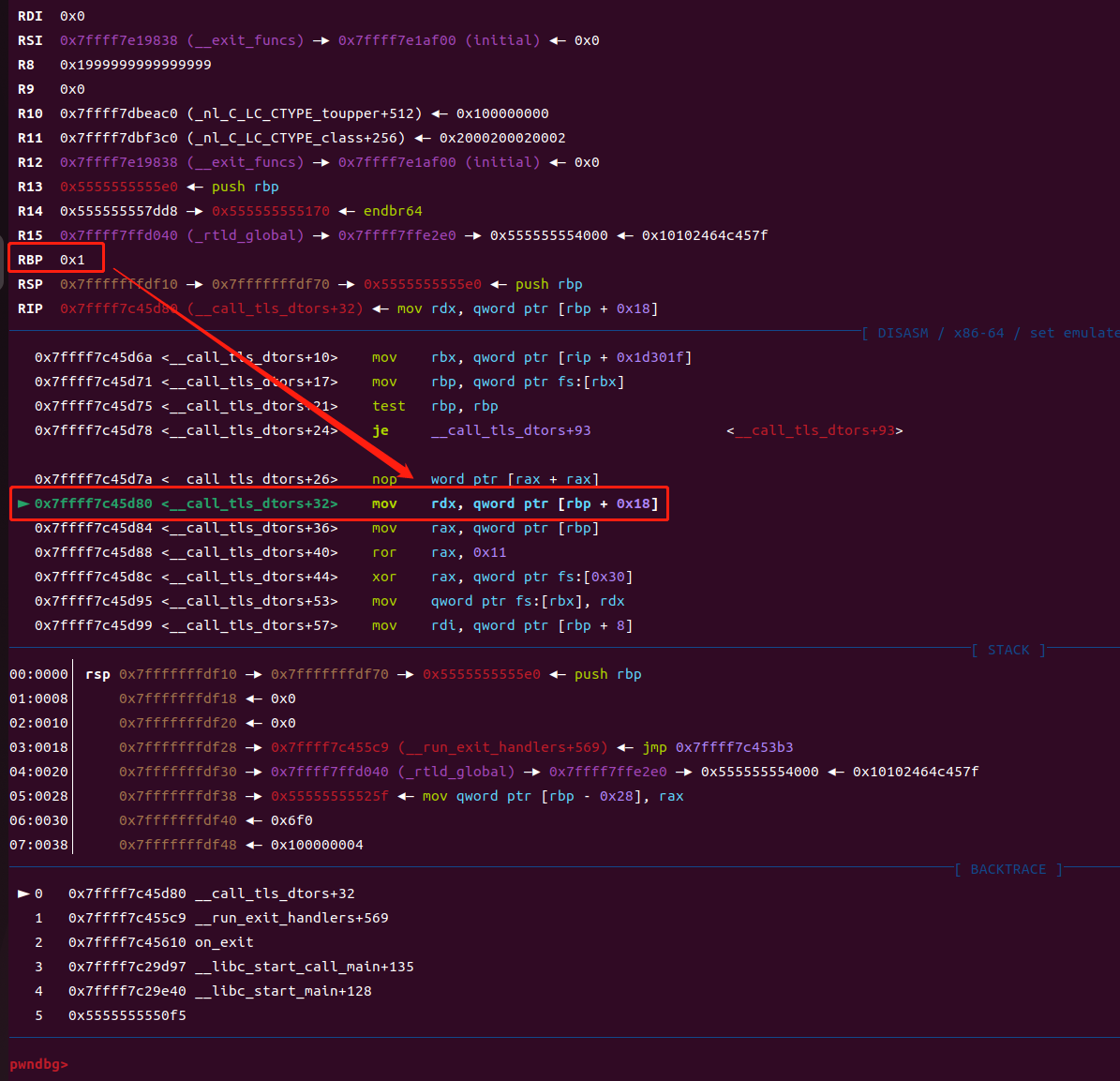Select disasm line __call_tls_dtors+10
The width and height of the screenshot is (1120, 1081).
[363, 357]
